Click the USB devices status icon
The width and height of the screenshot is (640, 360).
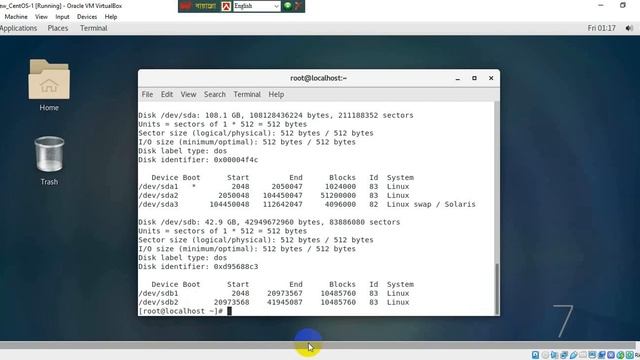click(x=573, y=355)
